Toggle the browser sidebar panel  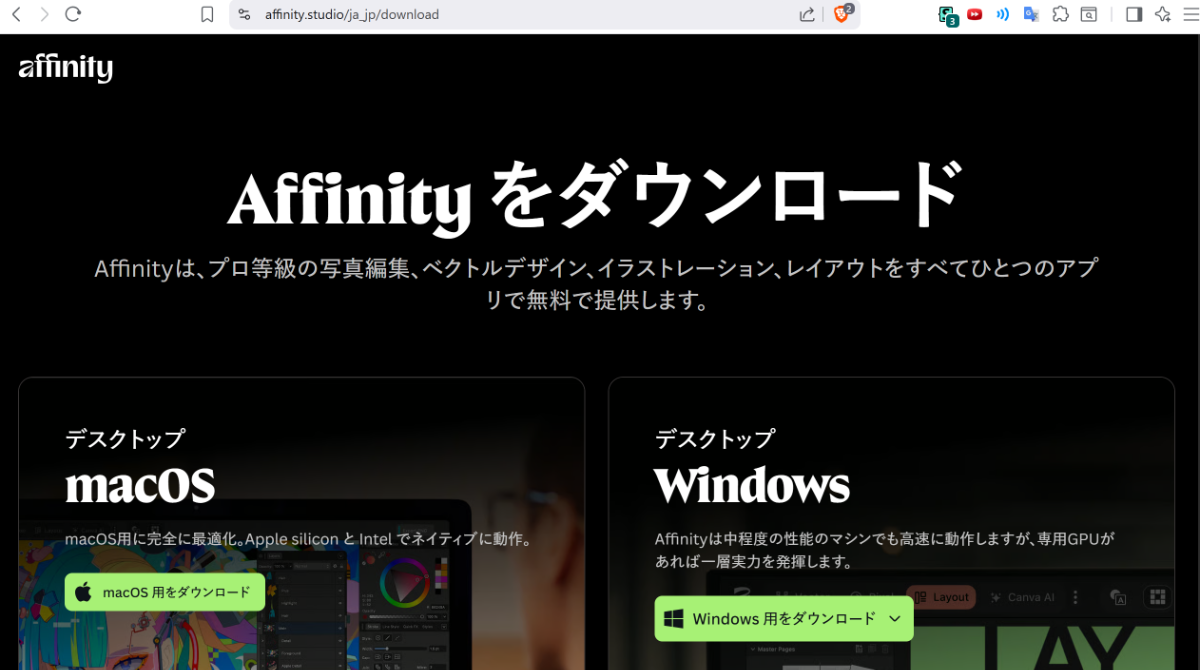[1134, 14]
